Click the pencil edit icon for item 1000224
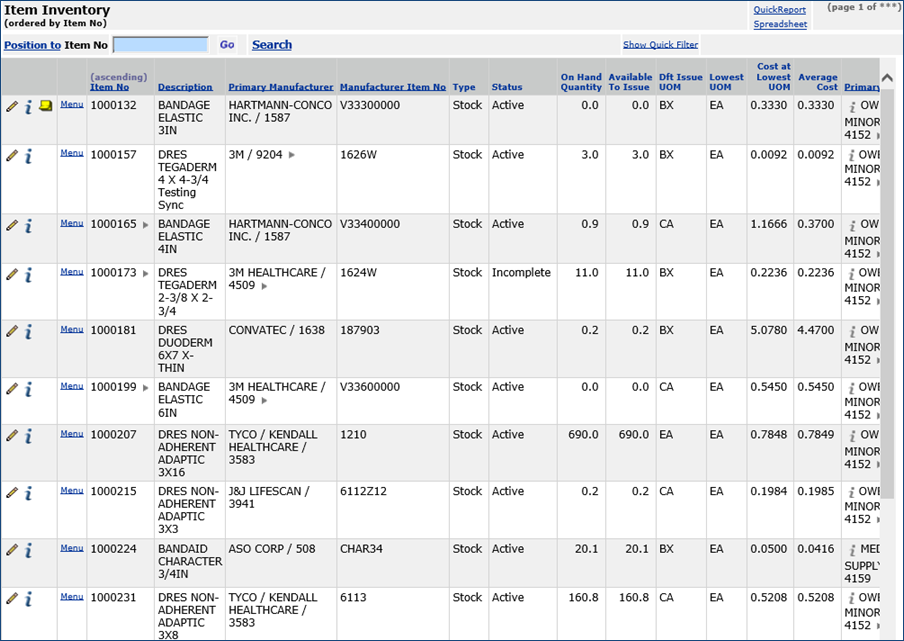Screen dimensions: 904x641 (x=12, y=550)
